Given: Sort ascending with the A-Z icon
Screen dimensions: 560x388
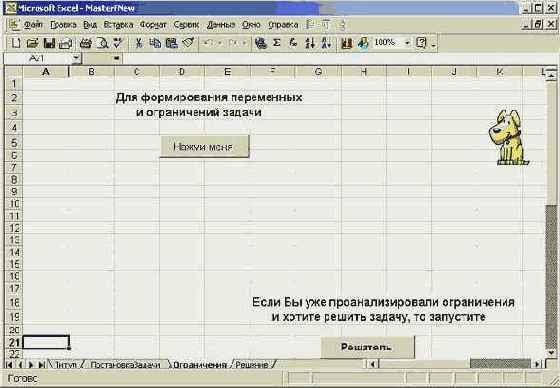Looking at the screenshot, I should click(310, 44).
